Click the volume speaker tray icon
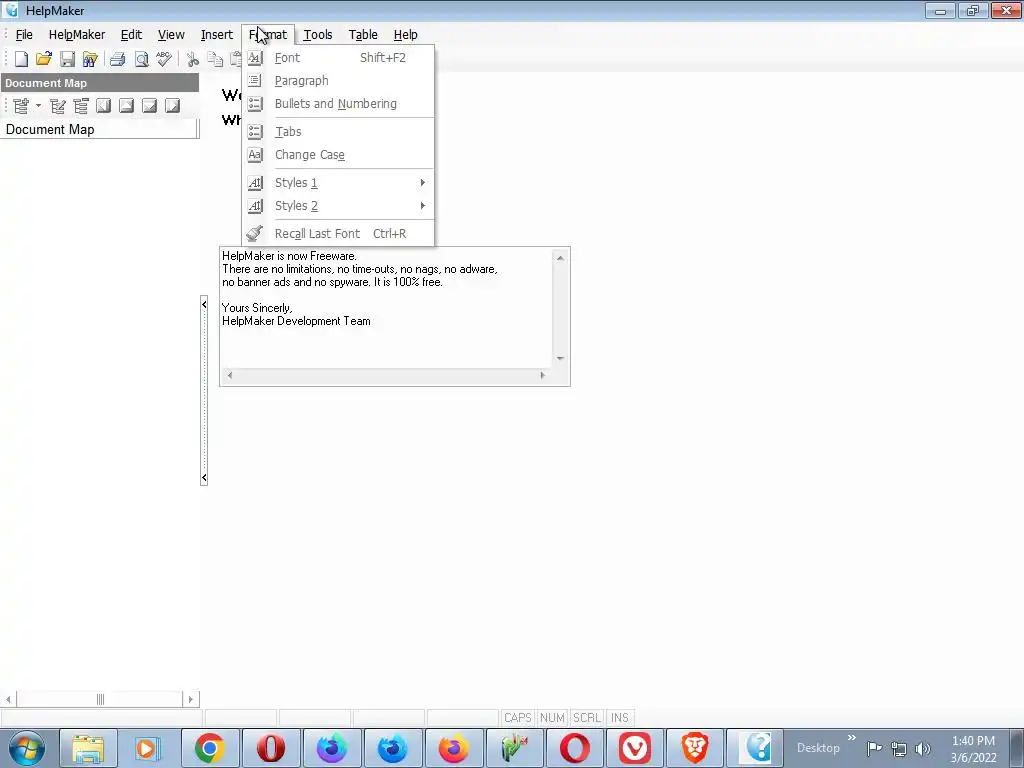This screenshot has height=768, width=1024. [923, 749]
